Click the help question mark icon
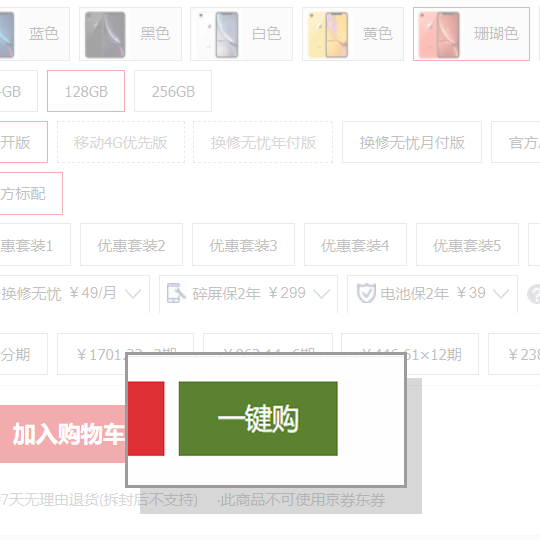This screenshot has width=540, height=540. tap(534, 294)
